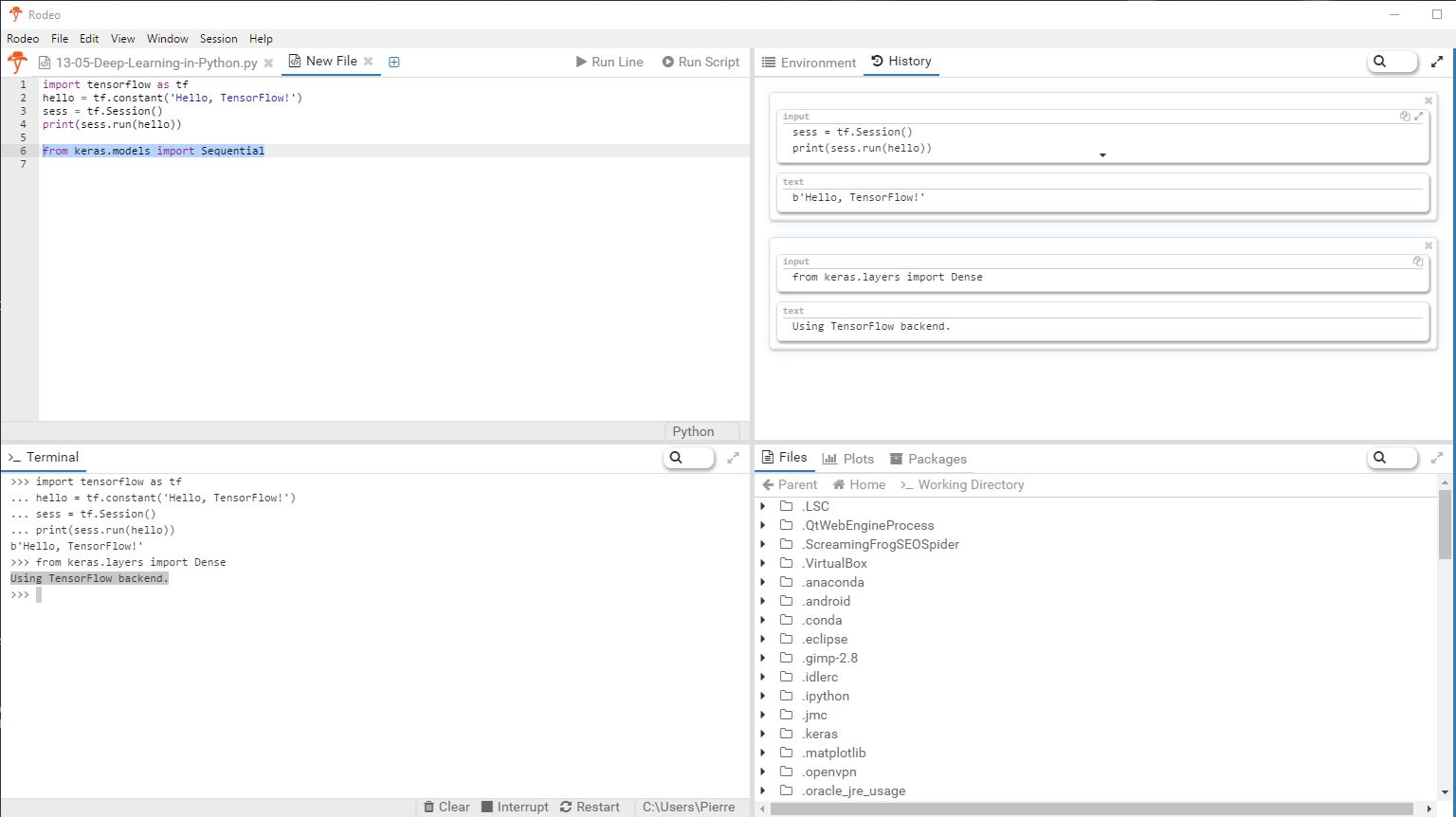
Task: Click line 6 in the code editor
Action: (x=394, y=151)
